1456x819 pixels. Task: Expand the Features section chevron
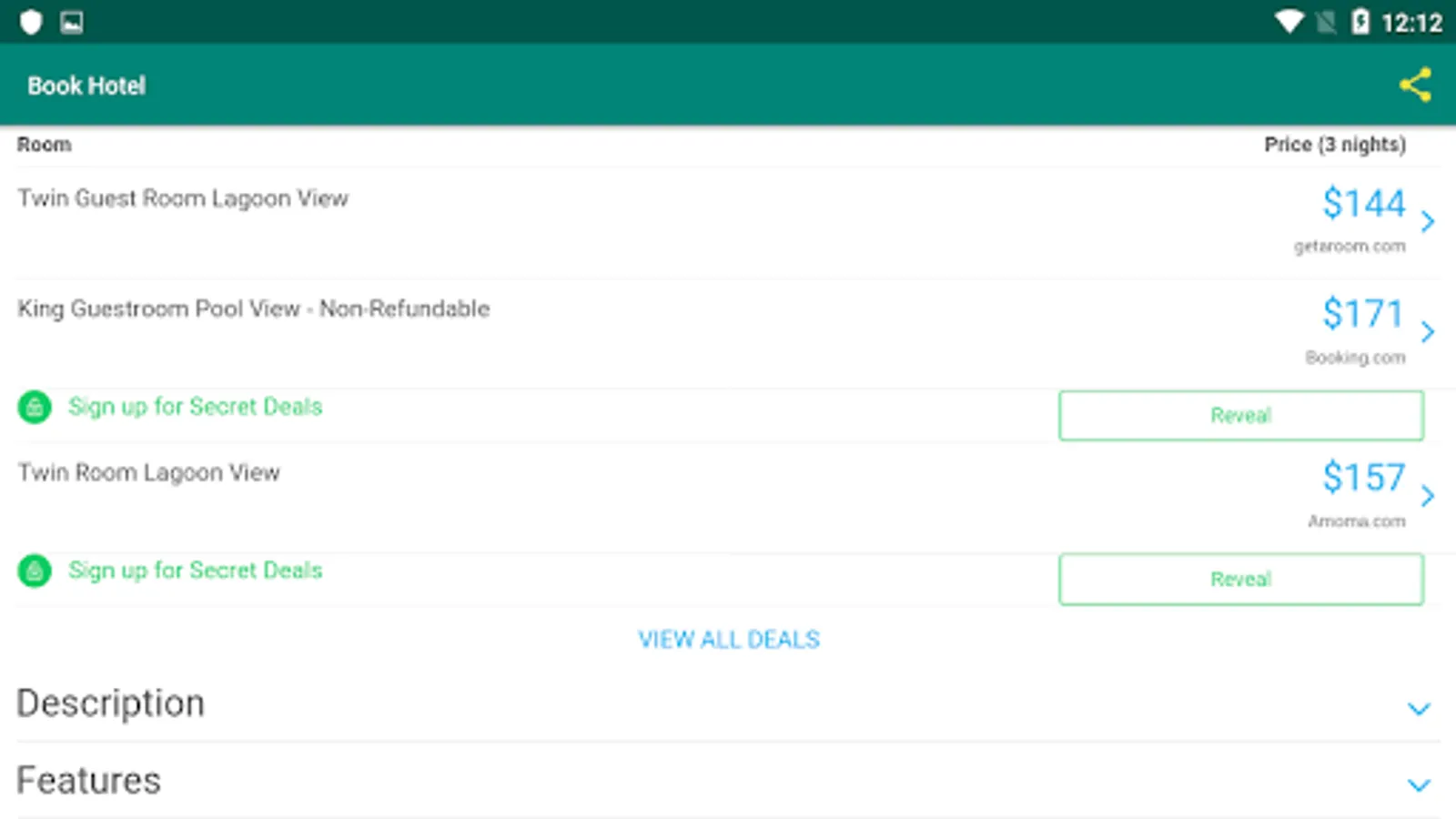click(1419, 784)
